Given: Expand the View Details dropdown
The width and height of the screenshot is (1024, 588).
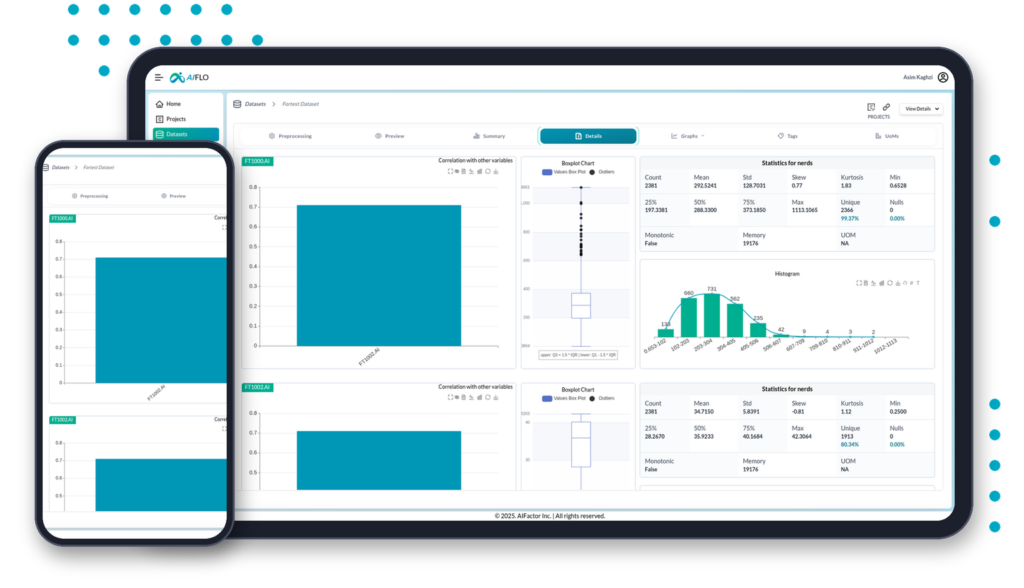Looking at the screenshot, I should pyautogui.click(x=921, y=108).
